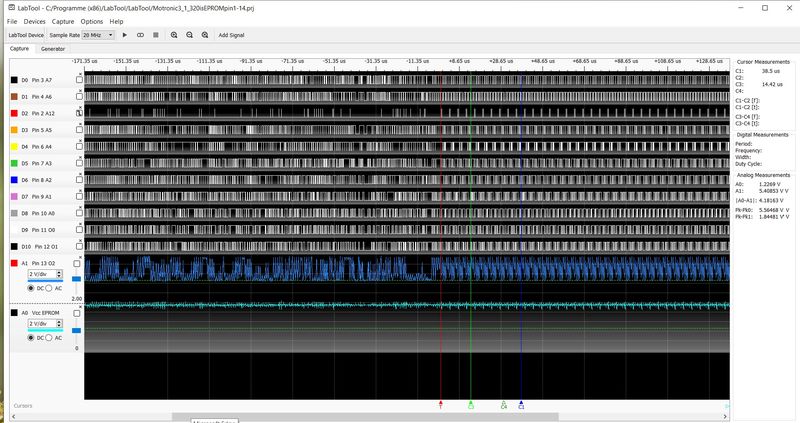Image resolution: width=800 pixels, height=423 pixels.
Task: Toggle the trigger box for D4 Pin 6 A4
Action: [x=79, y=146]
